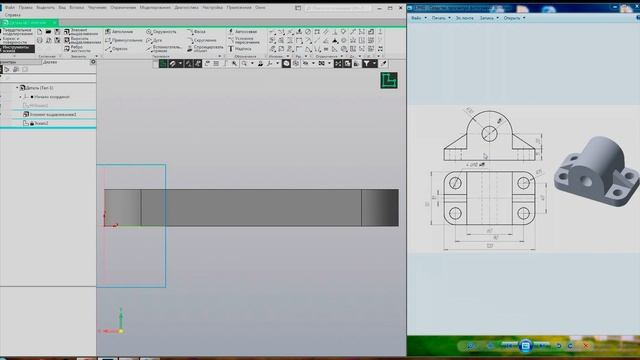640x360 pixels.
Task: Open the Файл menu in KOMPAS
Action: pos(10,7)
